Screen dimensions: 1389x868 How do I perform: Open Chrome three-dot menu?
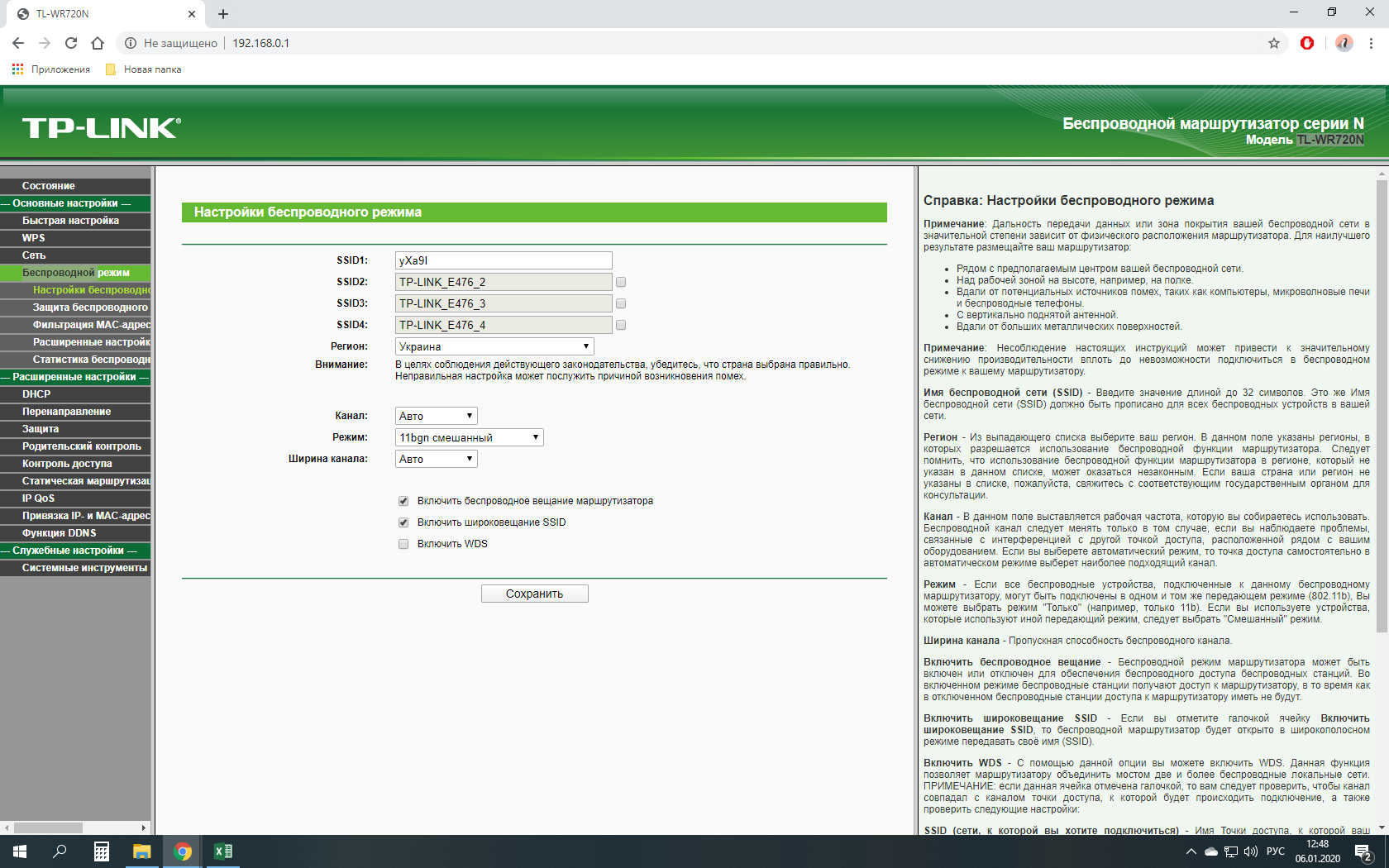coord(1372,43)
